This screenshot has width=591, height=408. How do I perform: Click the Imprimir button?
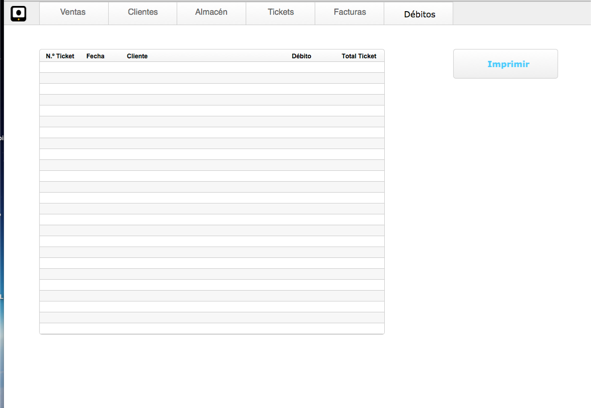505,64
